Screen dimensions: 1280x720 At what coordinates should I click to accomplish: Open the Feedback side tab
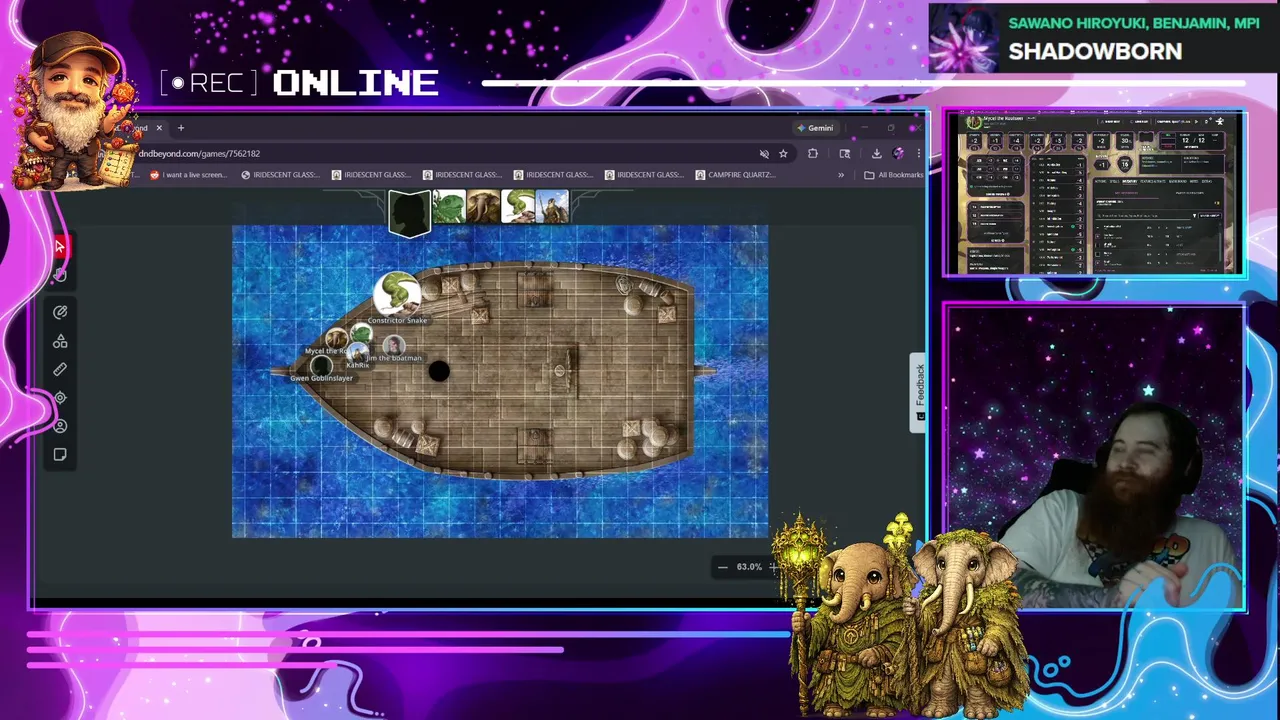click(919, 392)
